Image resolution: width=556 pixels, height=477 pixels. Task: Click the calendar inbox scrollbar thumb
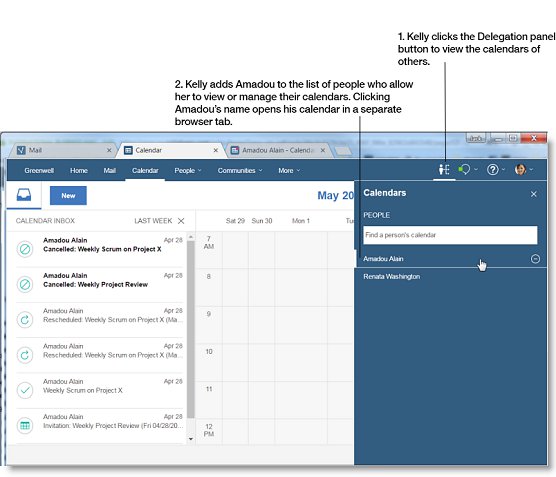191,329
